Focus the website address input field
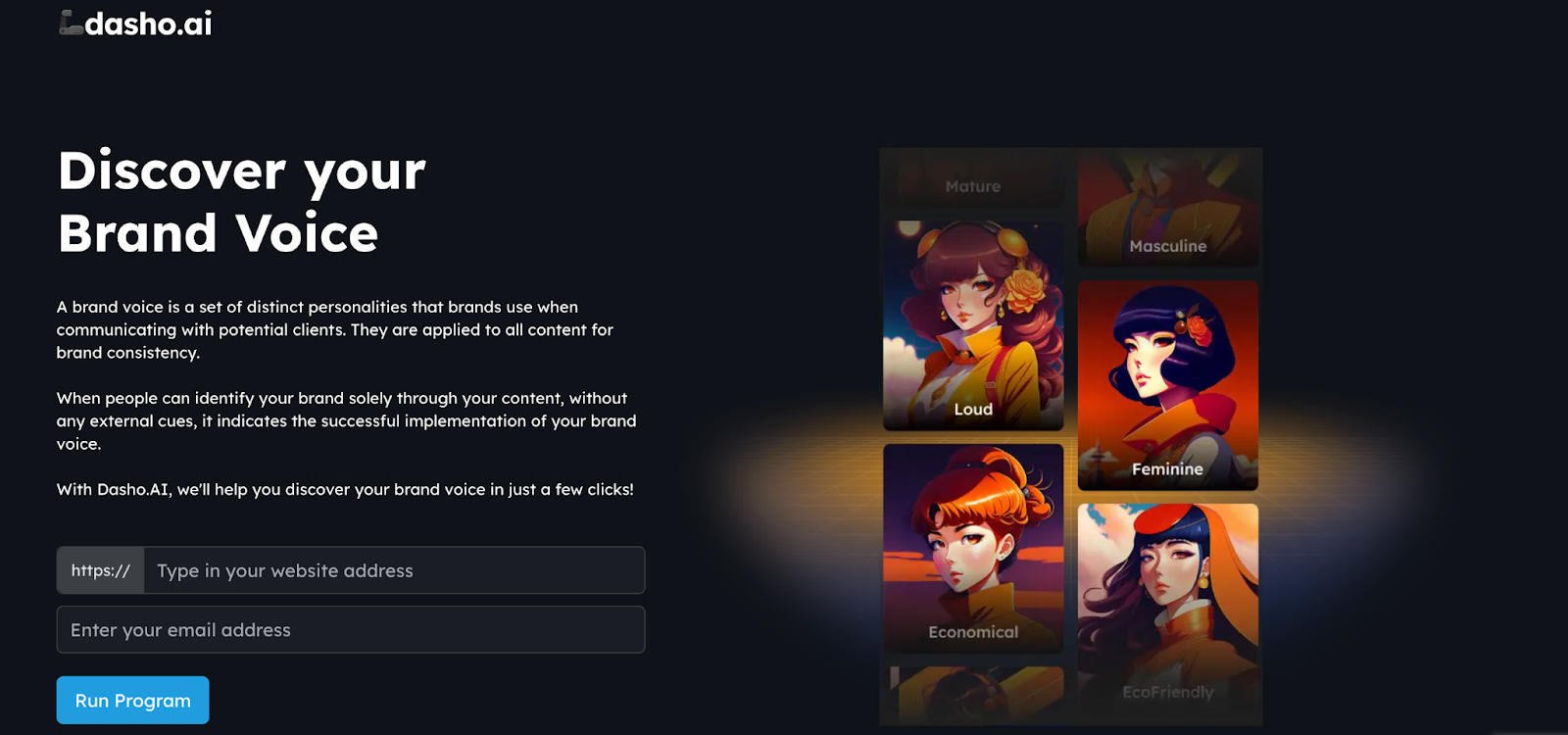1568x735 pixels. [394, 570]
